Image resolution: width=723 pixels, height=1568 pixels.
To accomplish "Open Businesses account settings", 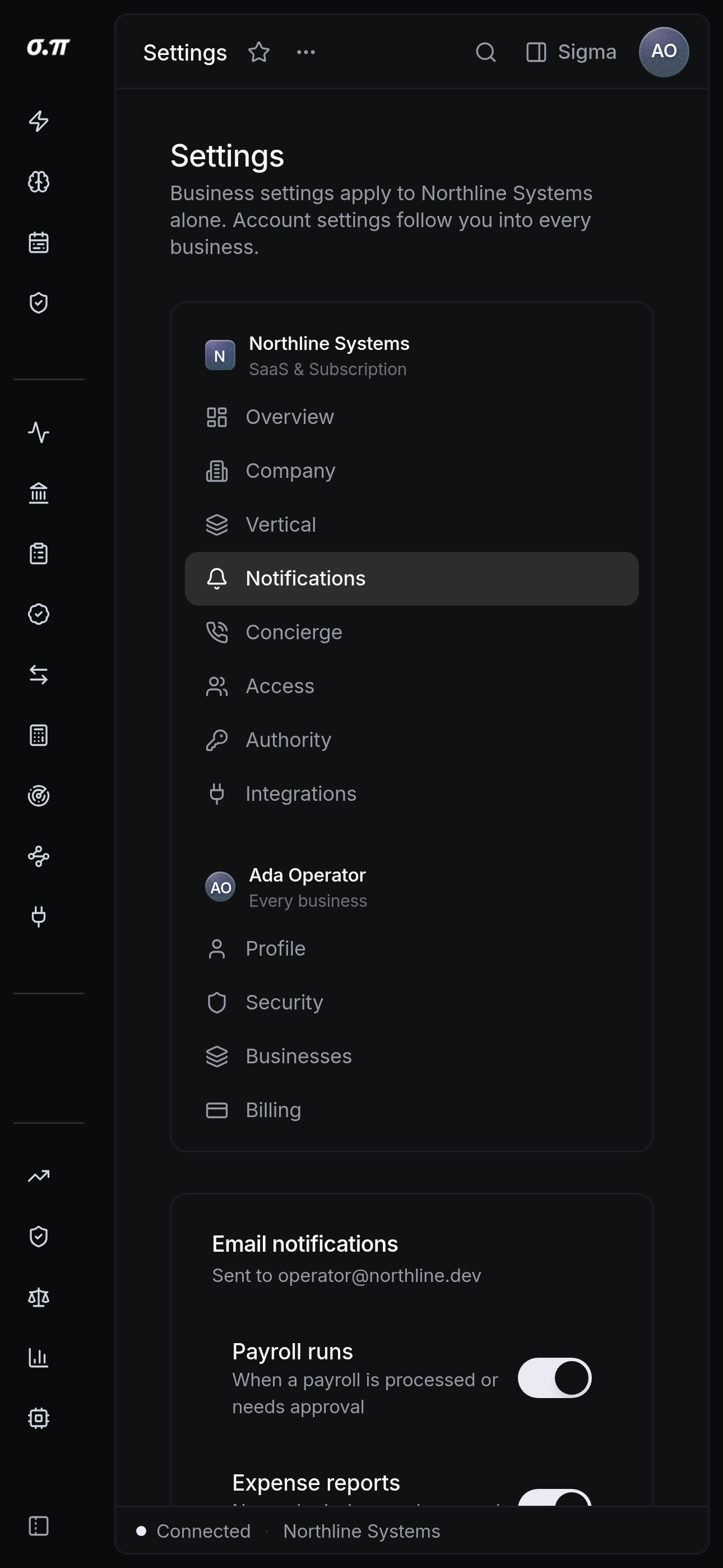I will [x=411, y=1057].
